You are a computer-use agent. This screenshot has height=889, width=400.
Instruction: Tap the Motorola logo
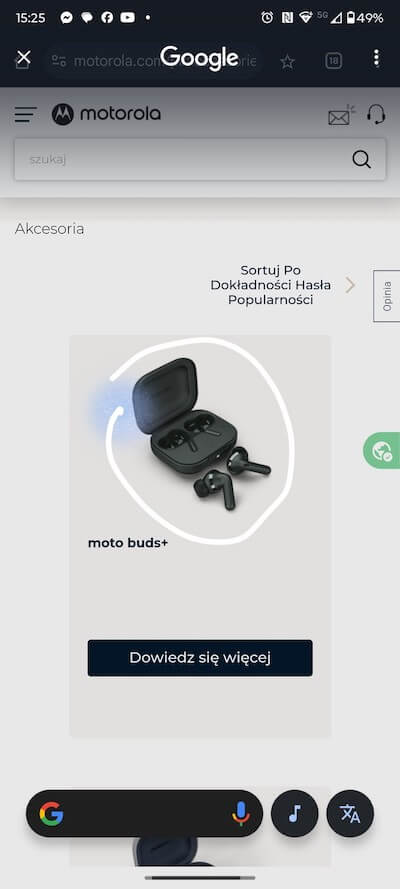click(x=106, y=114)
